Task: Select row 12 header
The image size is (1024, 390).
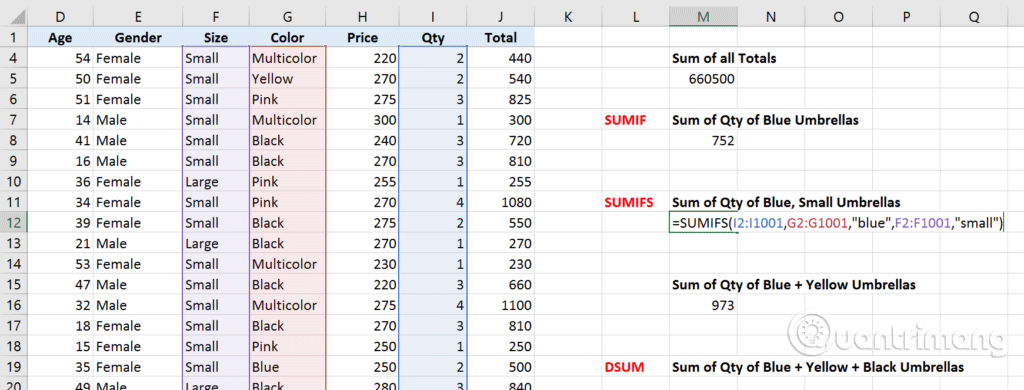Action: (14, 223)
